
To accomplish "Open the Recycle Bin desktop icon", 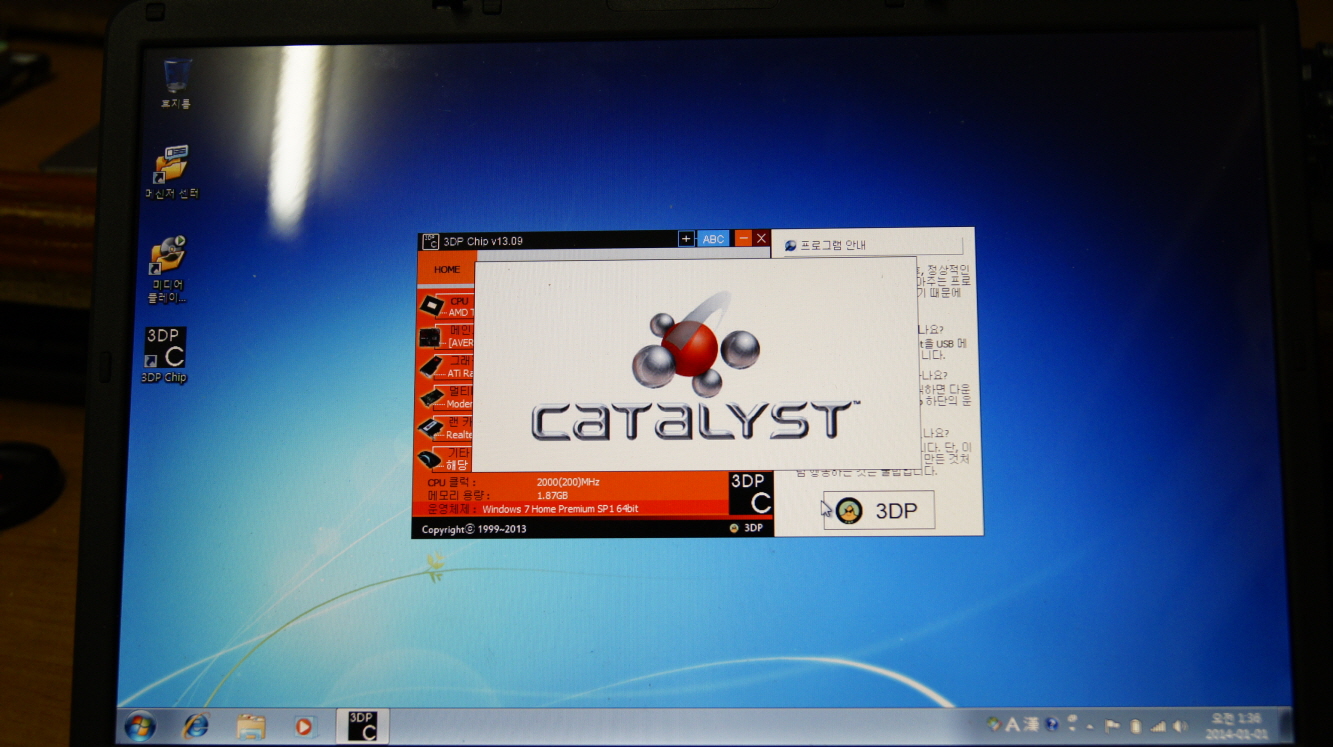I will click(176, 84).
